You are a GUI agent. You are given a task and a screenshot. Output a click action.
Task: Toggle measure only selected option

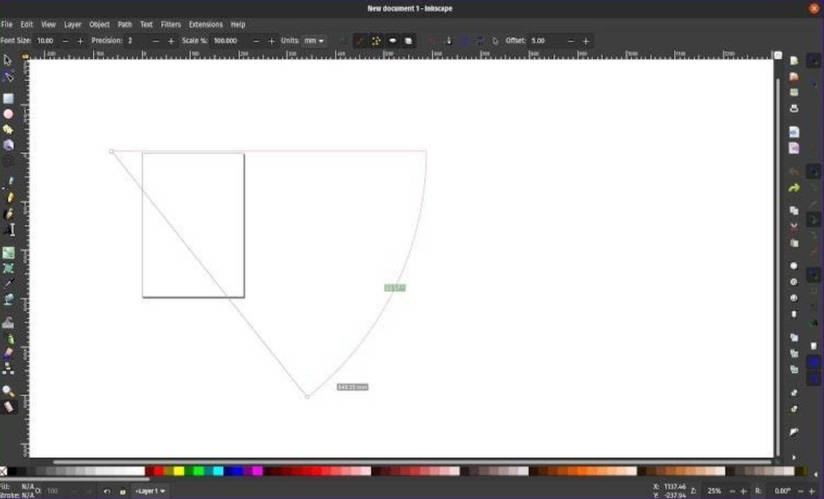361,41
